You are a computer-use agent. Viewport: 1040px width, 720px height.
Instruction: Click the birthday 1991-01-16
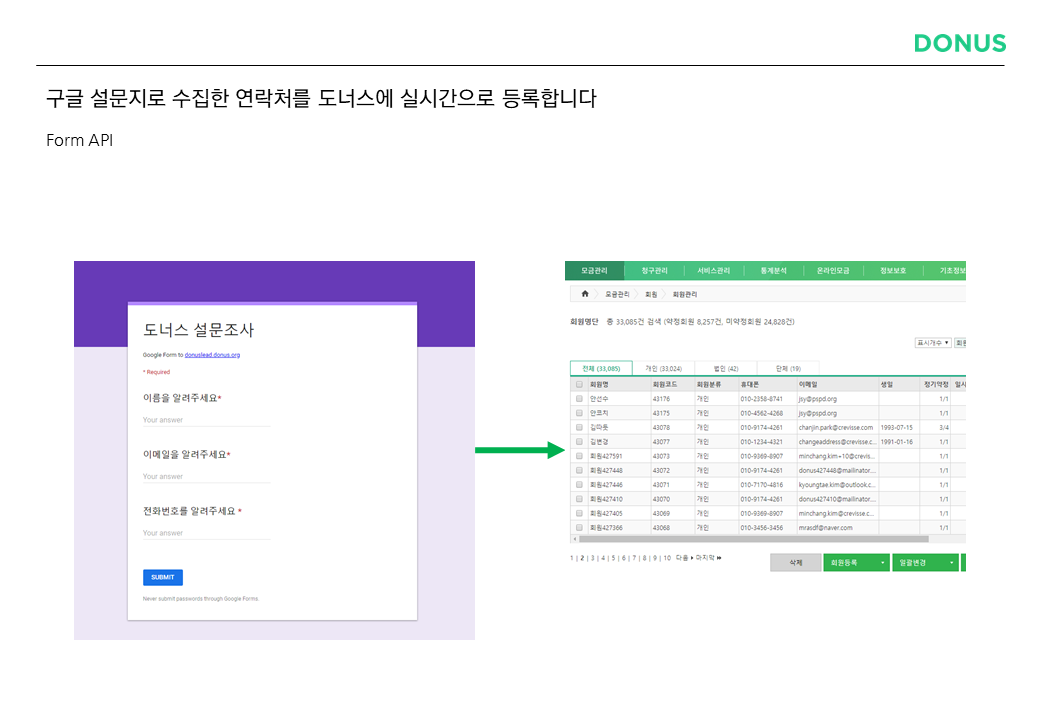pyautogui.click(x=897, y=442)
